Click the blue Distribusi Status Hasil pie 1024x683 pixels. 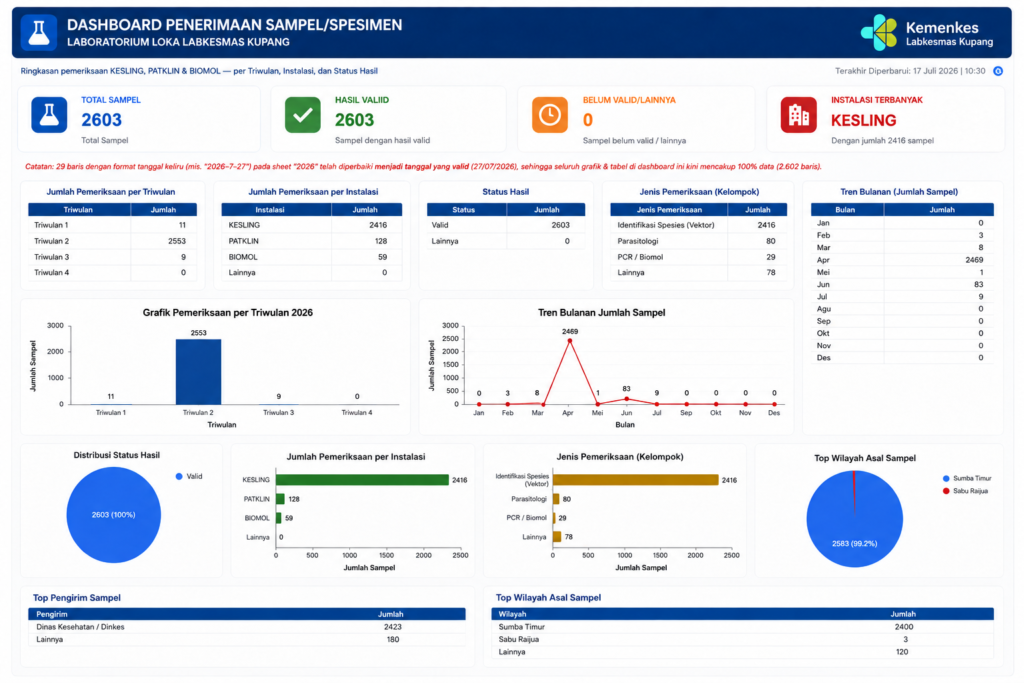tap(114, 515)
